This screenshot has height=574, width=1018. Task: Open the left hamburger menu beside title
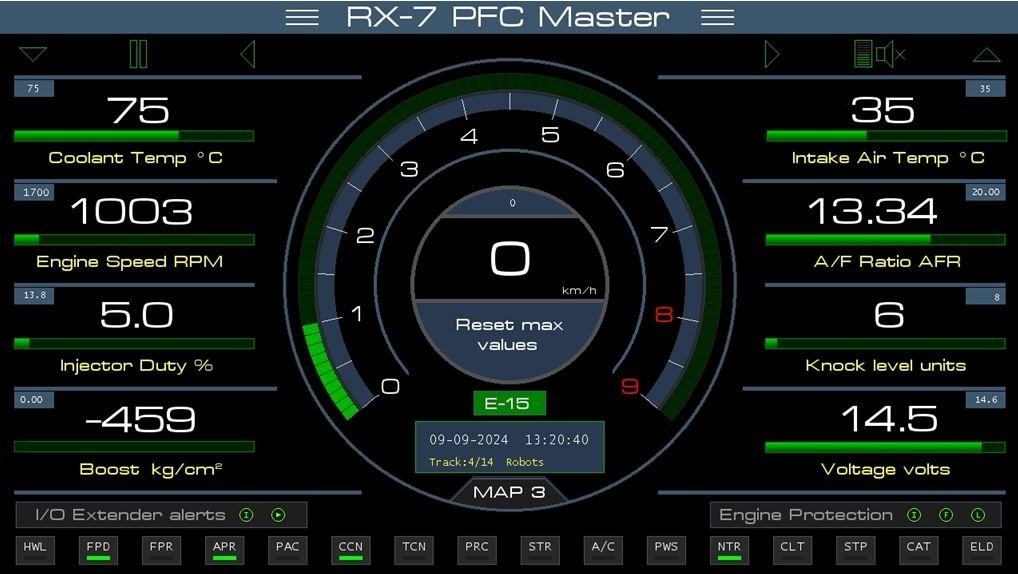pos(302,18)
